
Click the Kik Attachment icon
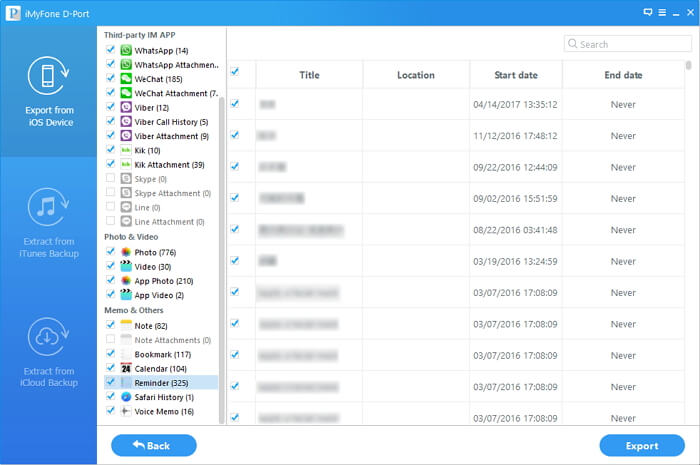[126, 164]
